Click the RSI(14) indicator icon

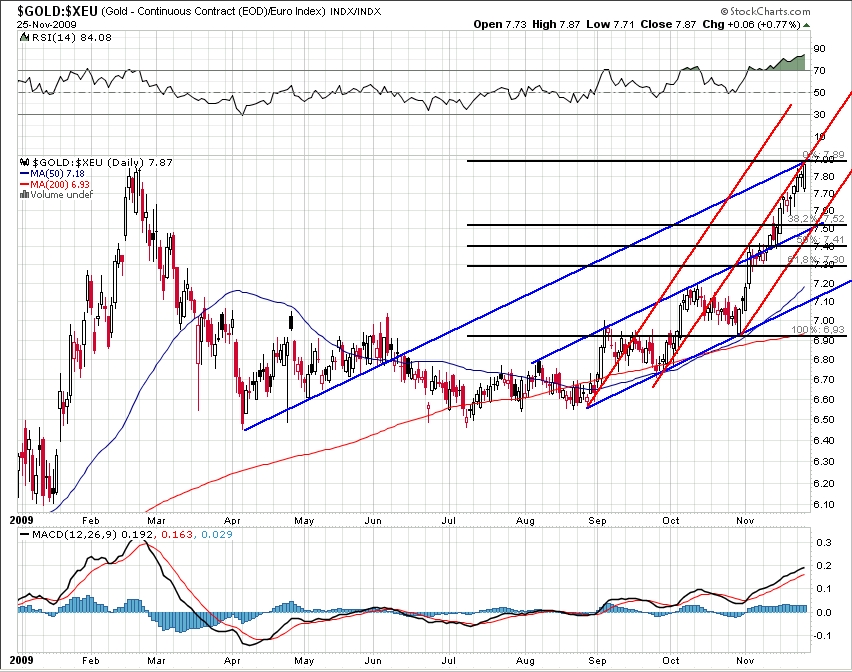click(22, 39)
